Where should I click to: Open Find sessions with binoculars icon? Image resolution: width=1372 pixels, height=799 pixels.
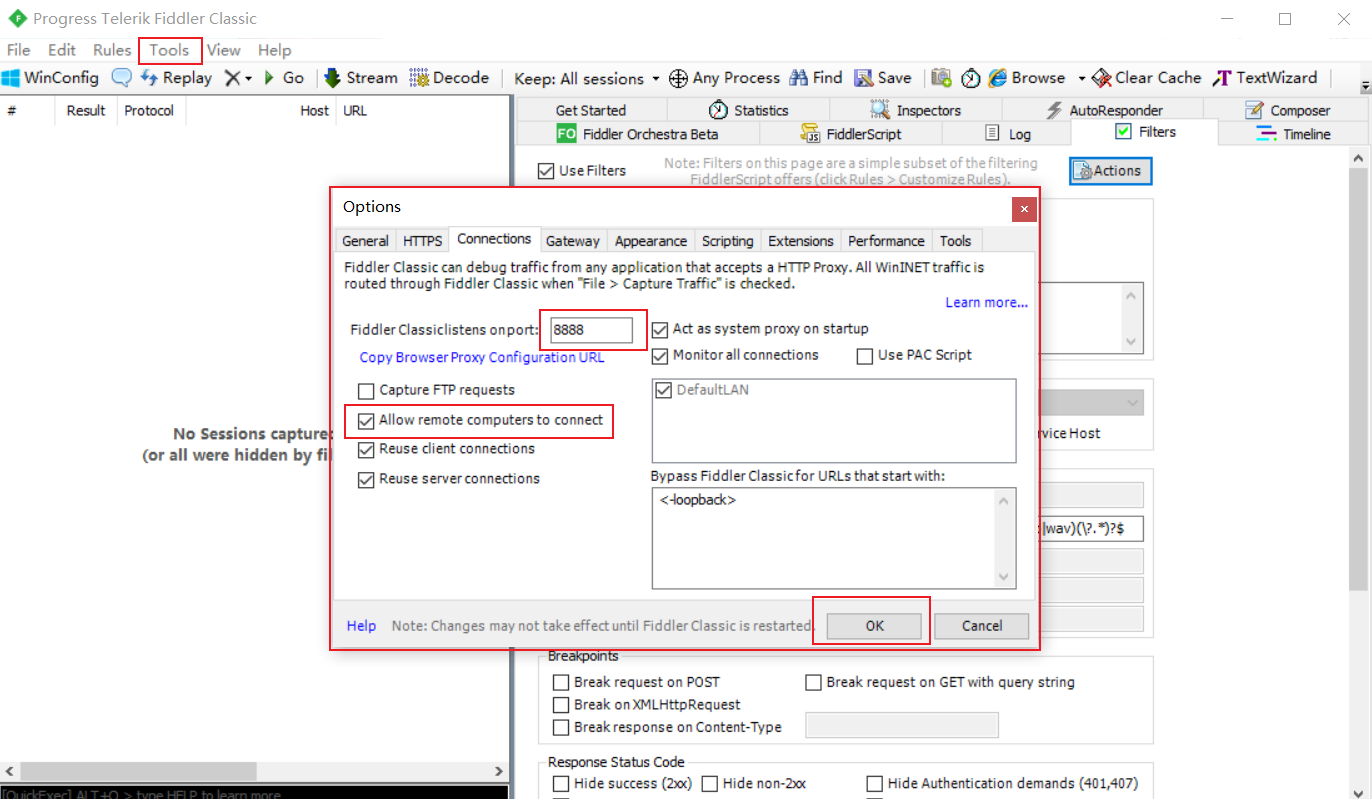816,78
